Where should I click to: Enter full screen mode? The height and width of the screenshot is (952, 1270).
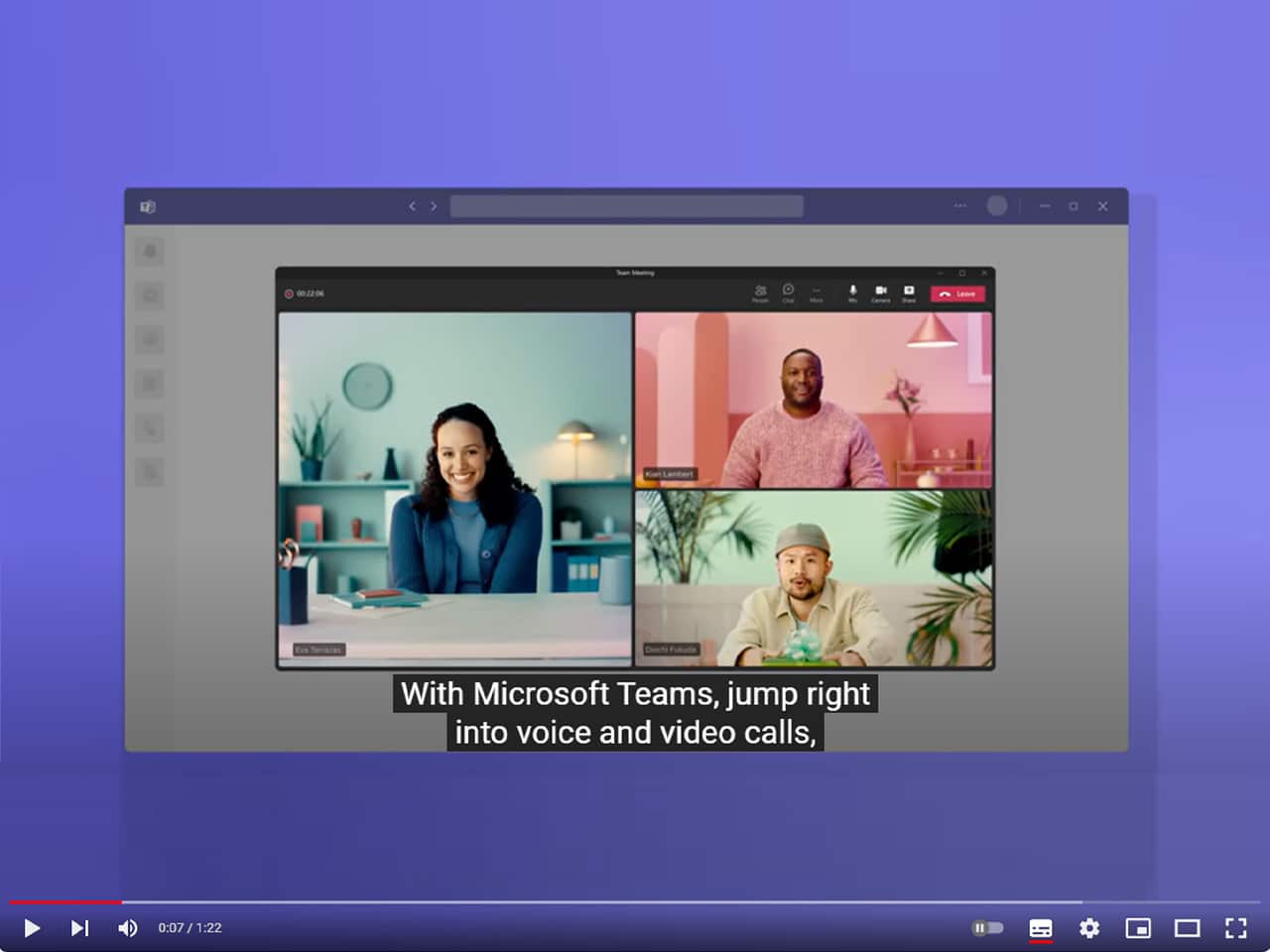1235,928
